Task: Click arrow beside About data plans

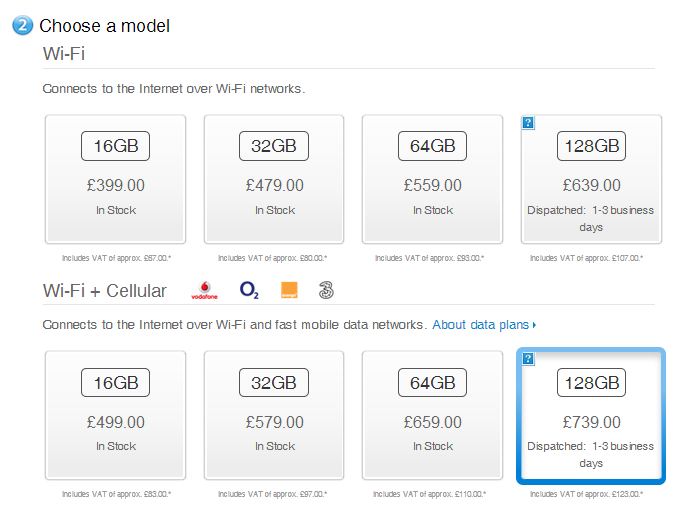Action: point(535,325)
